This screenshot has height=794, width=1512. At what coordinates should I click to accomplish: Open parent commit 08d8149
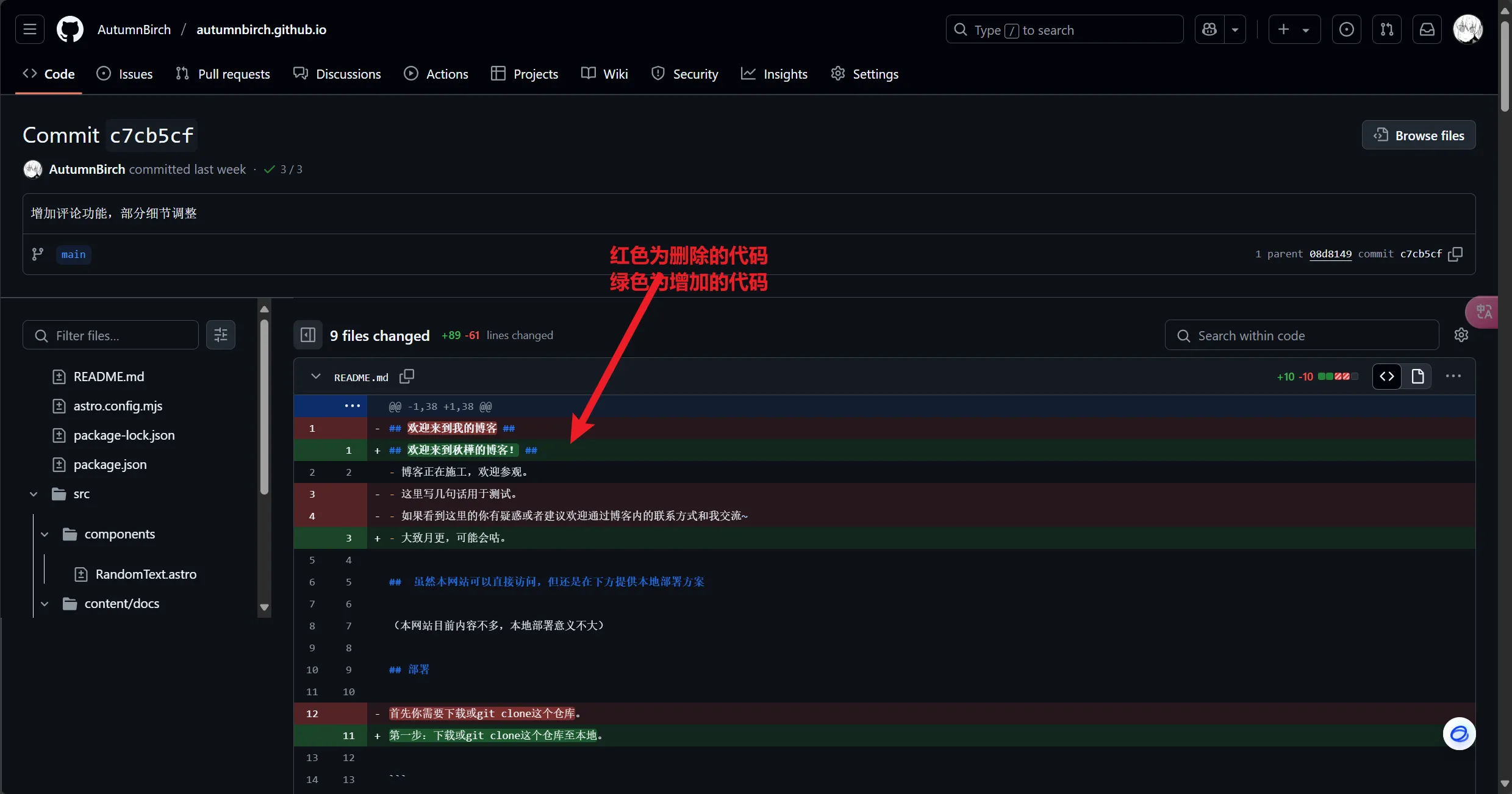(1330, 254)
